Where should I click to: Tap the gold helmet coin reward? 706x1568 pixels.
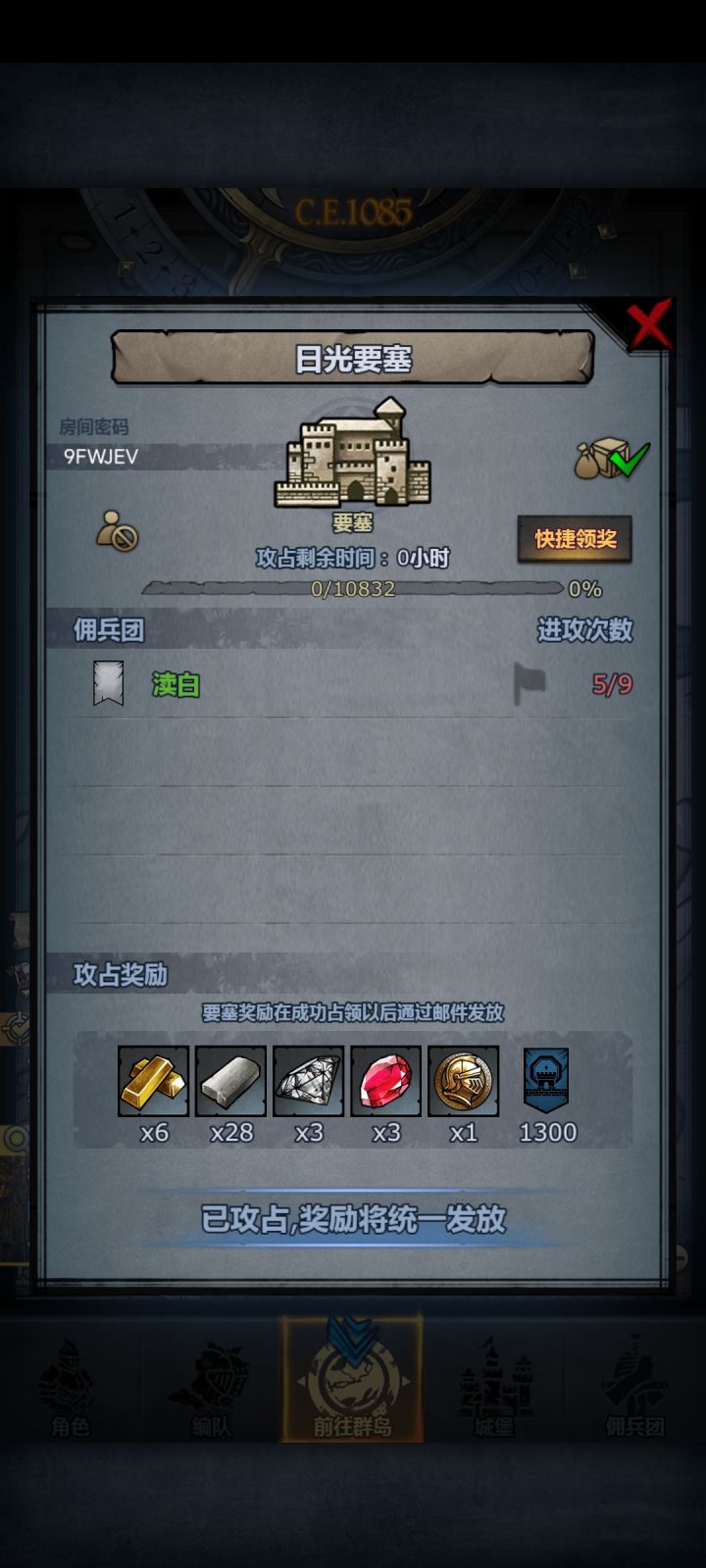464,1081
